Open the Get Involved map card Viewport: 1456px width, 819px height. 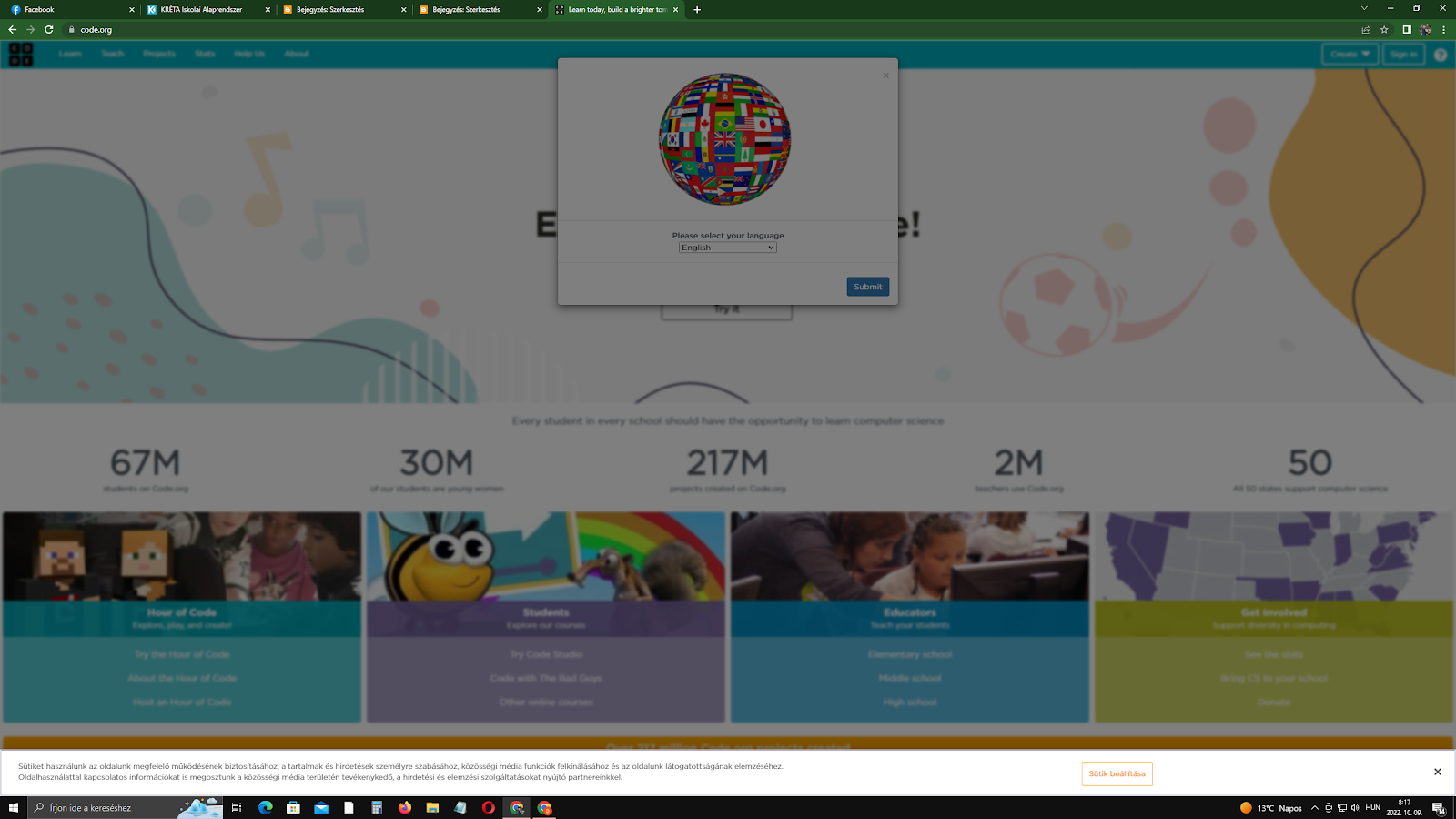point(1274,556)
